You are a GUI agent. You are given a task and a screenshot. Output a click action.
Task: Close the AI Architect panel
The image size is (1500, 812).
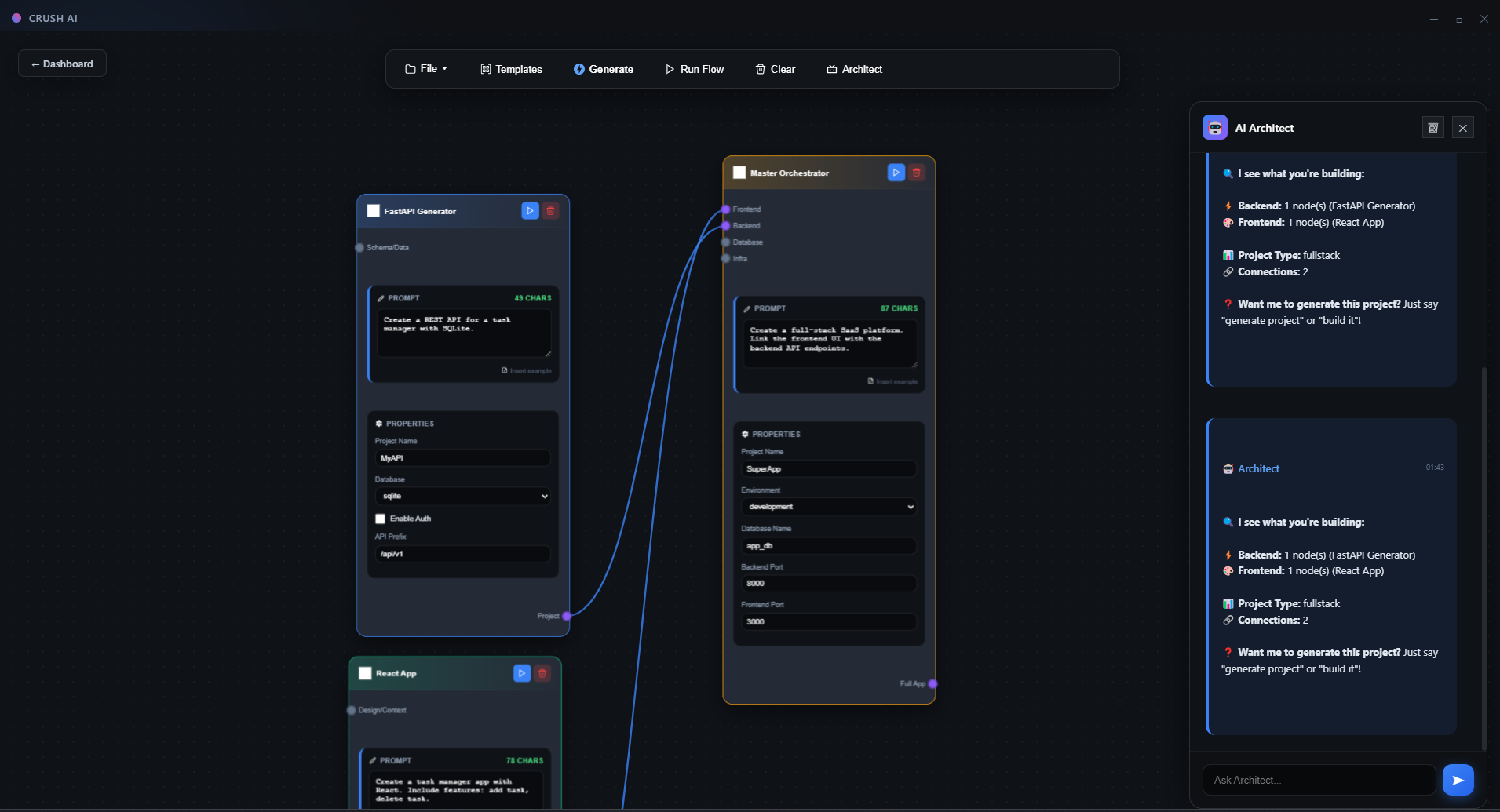[x=1463, y=128]
